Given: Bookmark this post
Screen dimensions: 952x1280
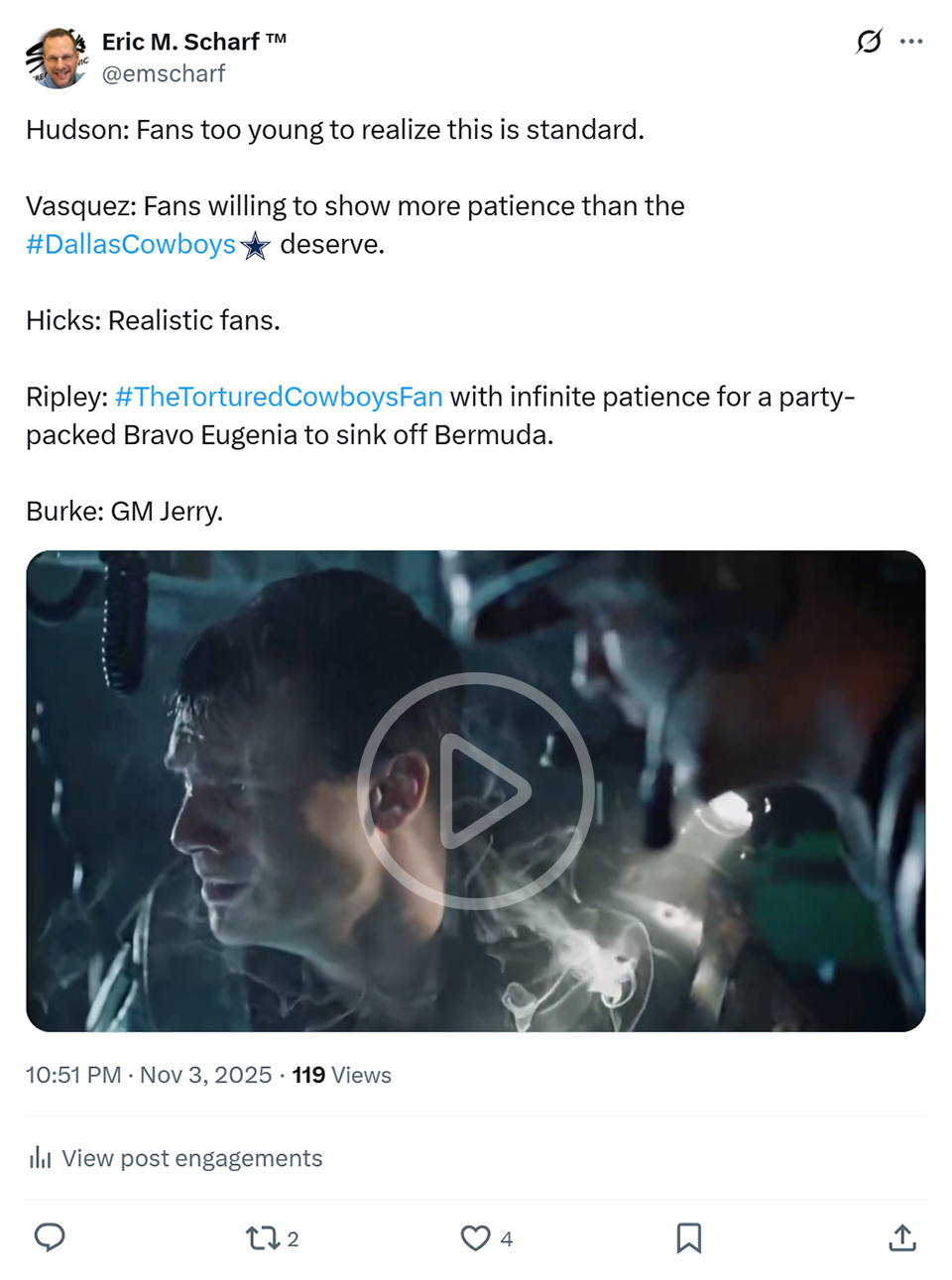Looking at the screenshot, I should 689,1237.
